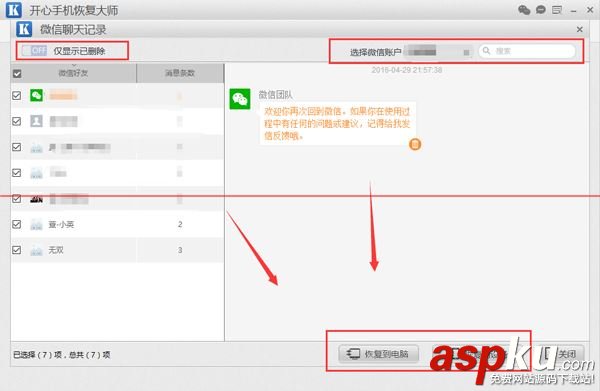
Task: Minimize the 开心手机恢复大师 window
Action: tap(573, 11)
